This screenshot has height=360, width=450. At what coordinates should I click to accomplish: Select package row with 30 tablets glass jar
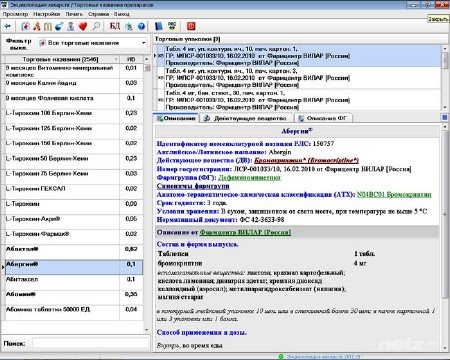(298, 100)
